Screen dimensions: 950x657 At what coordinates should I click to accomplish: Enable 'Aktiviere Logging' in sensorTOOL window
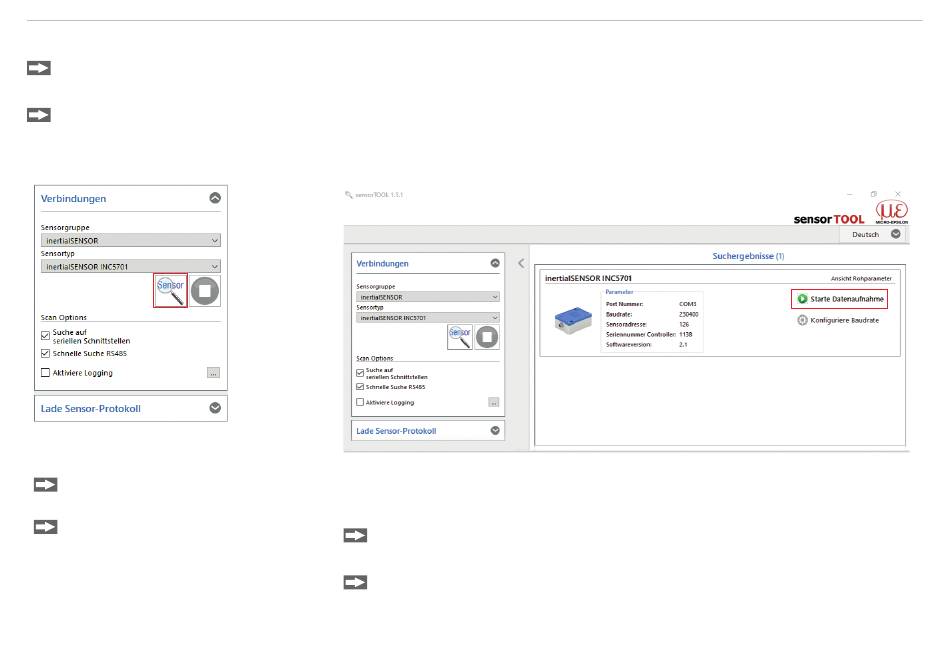360,402
